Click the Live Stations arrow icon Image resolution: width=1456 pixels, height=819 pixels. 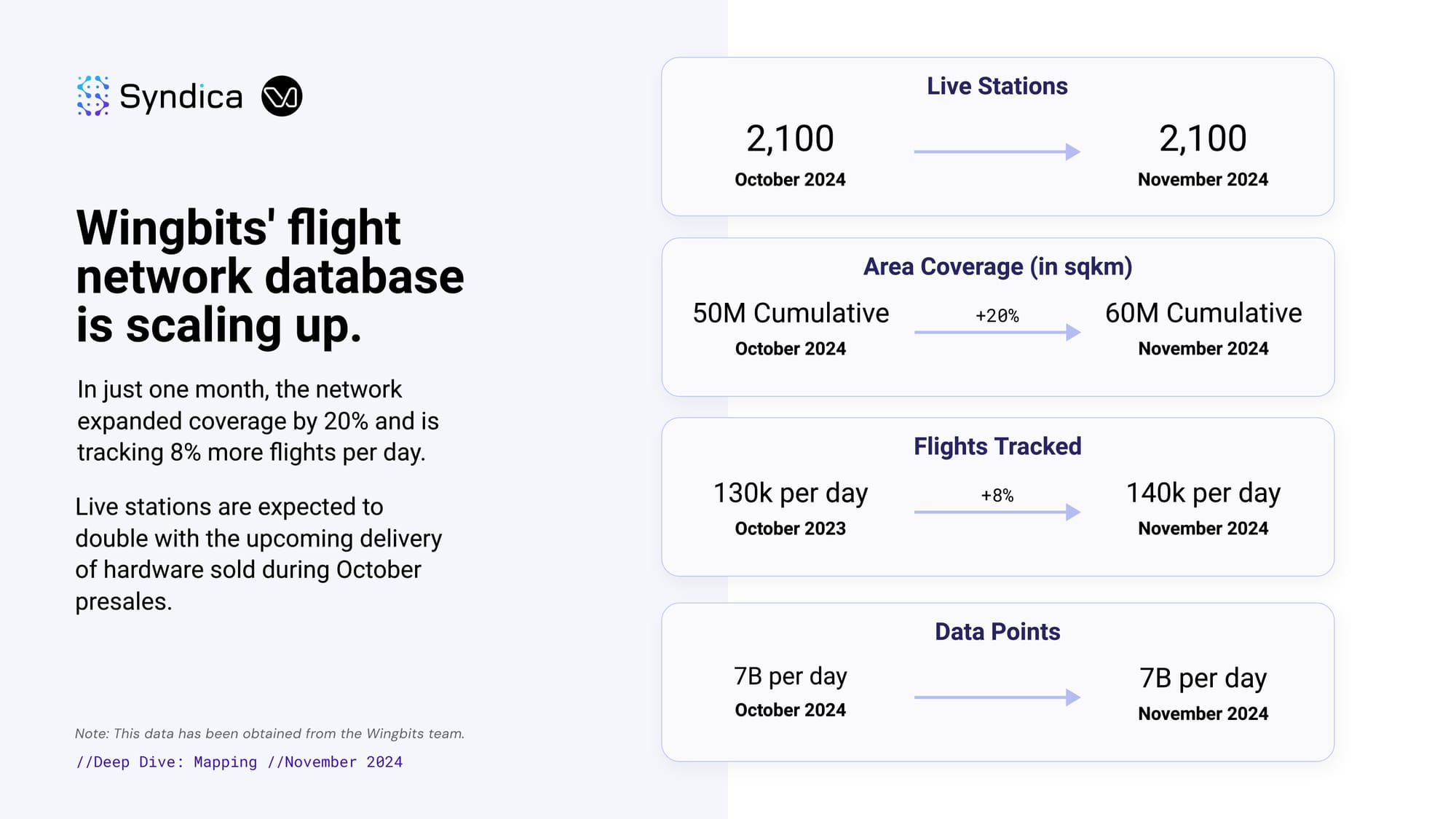997,151
